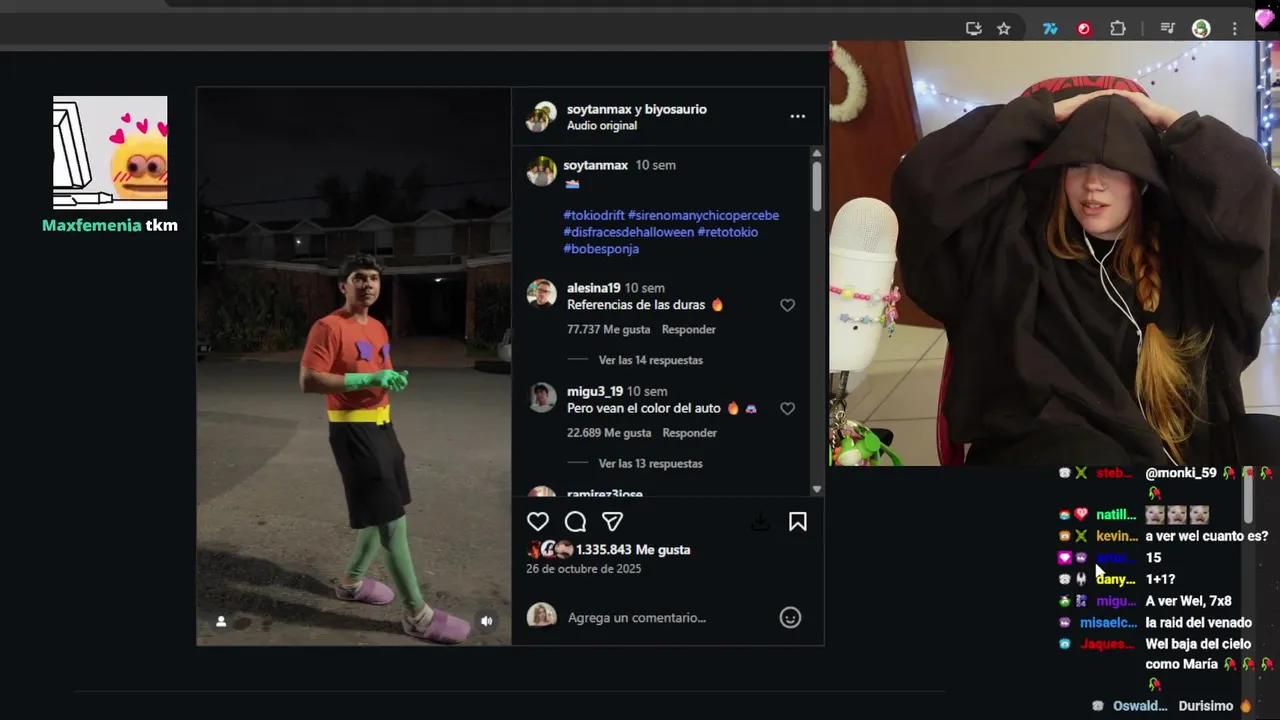The width and height of the screenshot is (1280, 720).
Task: Click the stream chat scrollbar
Action: point(1248,497)
